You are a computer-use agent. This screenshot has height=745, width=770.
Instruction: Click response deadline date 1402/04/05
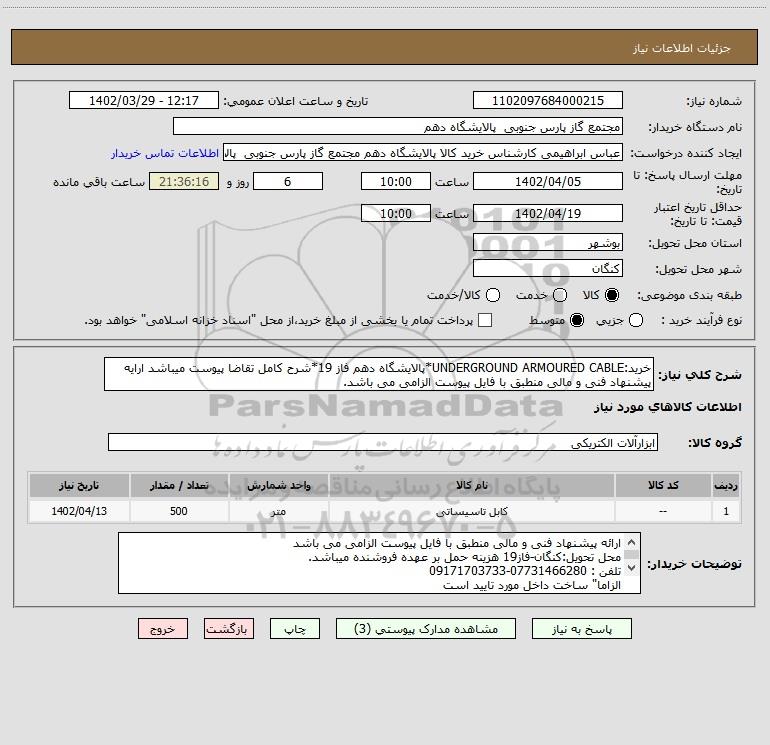click(x=548, y=181)
